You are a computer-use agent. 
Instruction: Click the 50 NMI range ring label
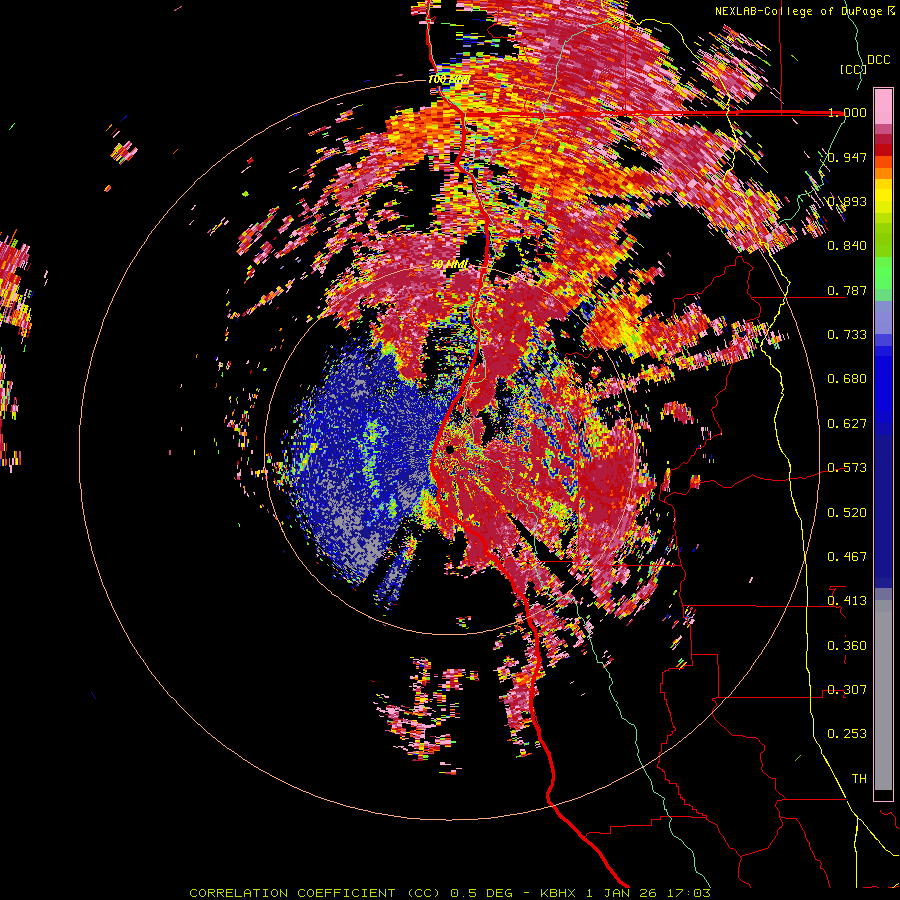(x=449, y=265)
